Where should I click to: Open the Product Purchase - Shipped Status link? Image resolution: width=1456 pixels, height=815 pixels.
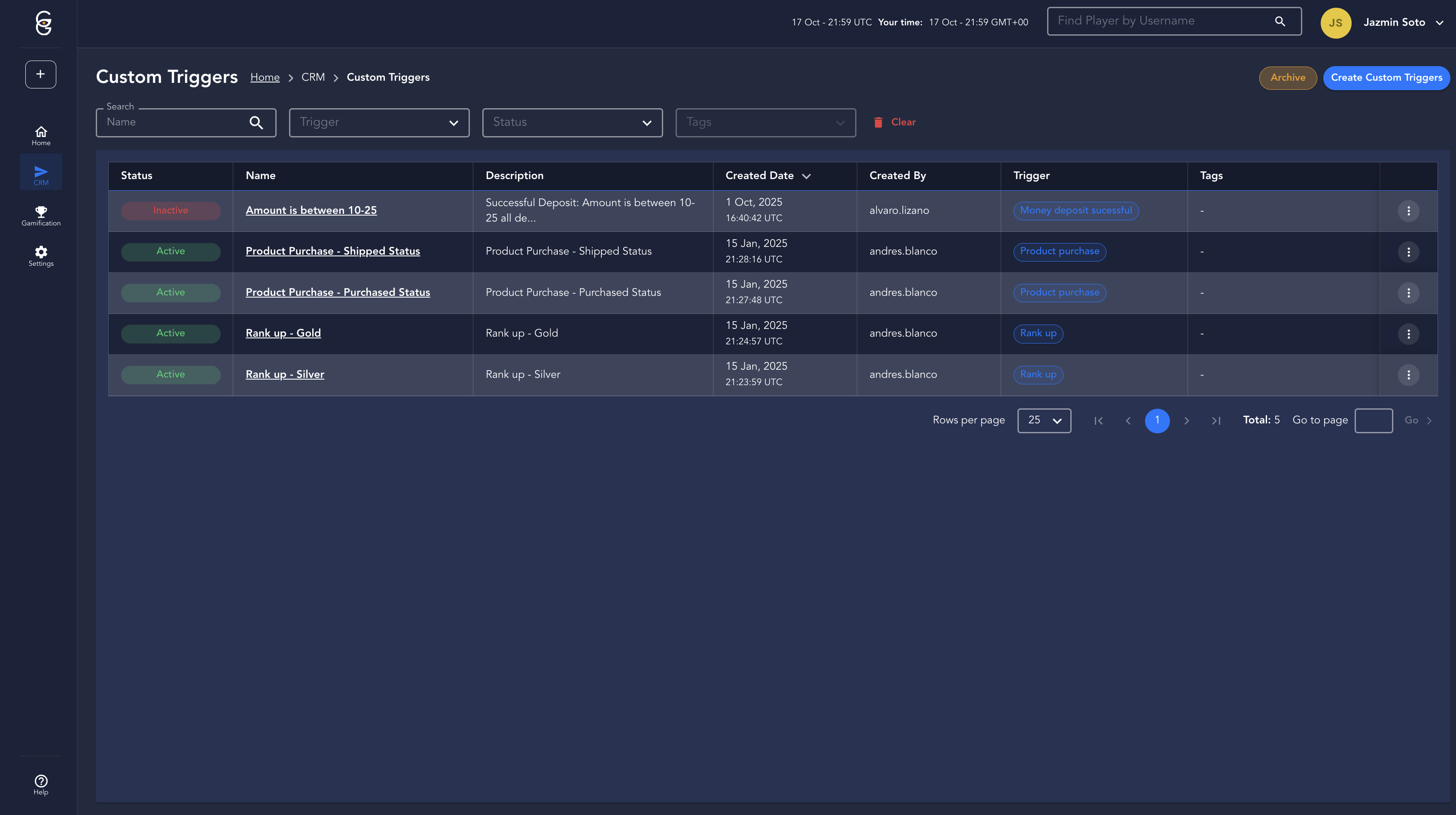pyautogui.click(x=332, y=252)
